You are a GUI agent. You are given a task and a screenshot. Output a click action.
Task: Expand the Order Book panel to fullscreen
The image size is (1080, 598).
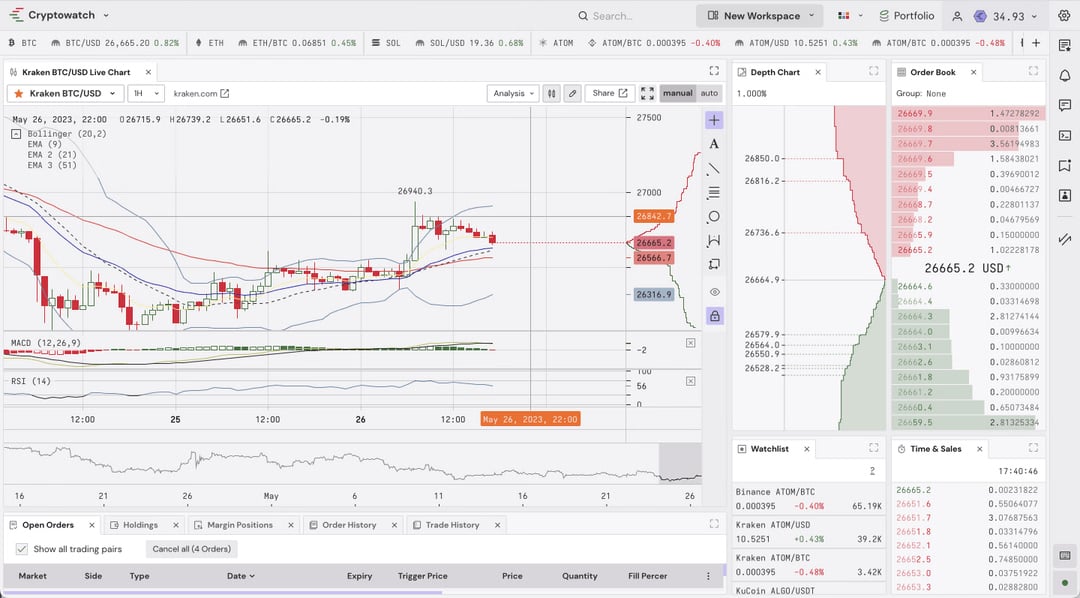1033,71
